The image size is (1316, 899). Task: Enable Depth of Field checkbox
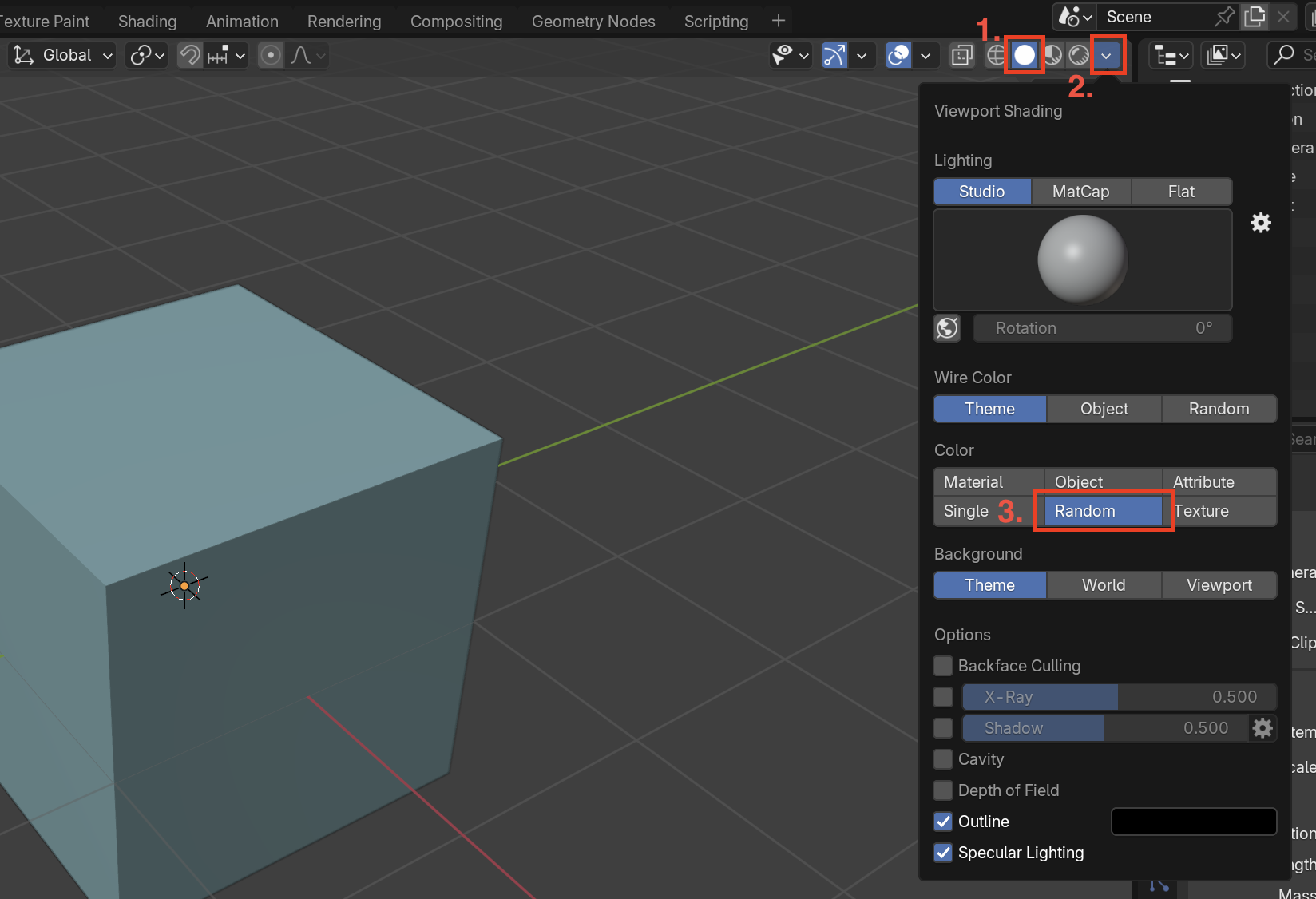click(943, 790)
